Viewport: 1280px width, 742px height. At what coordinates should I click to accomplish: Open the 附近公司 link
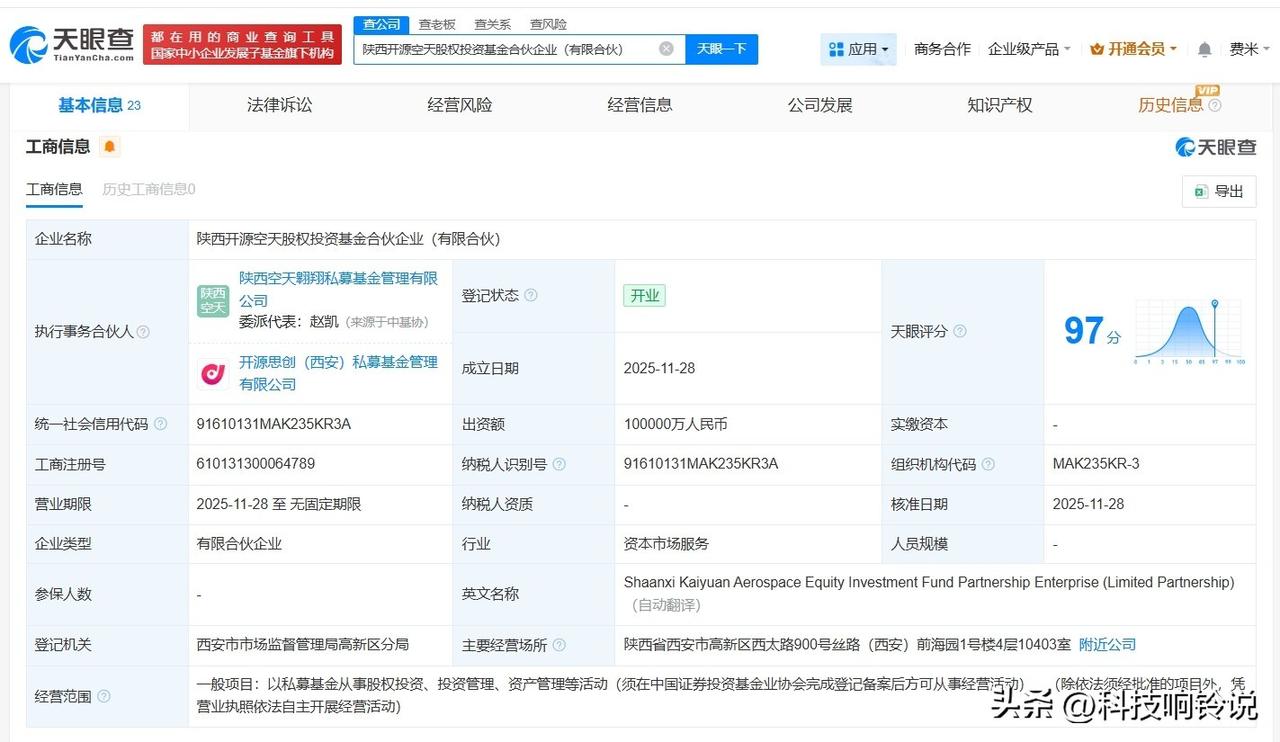point(1106,645)
